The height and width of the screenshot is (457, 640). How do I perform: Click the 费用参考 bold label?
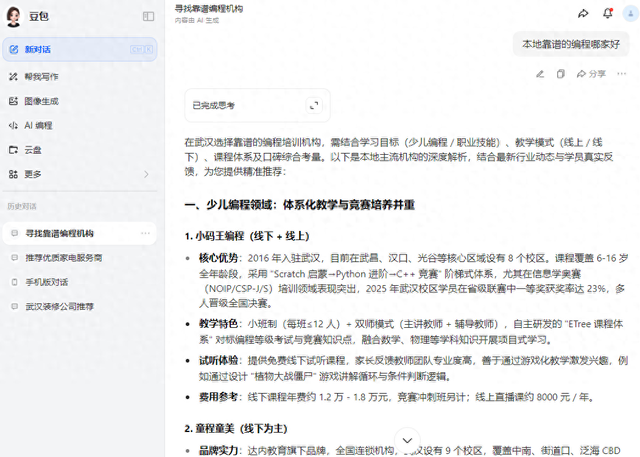click(x=218, y=397)
